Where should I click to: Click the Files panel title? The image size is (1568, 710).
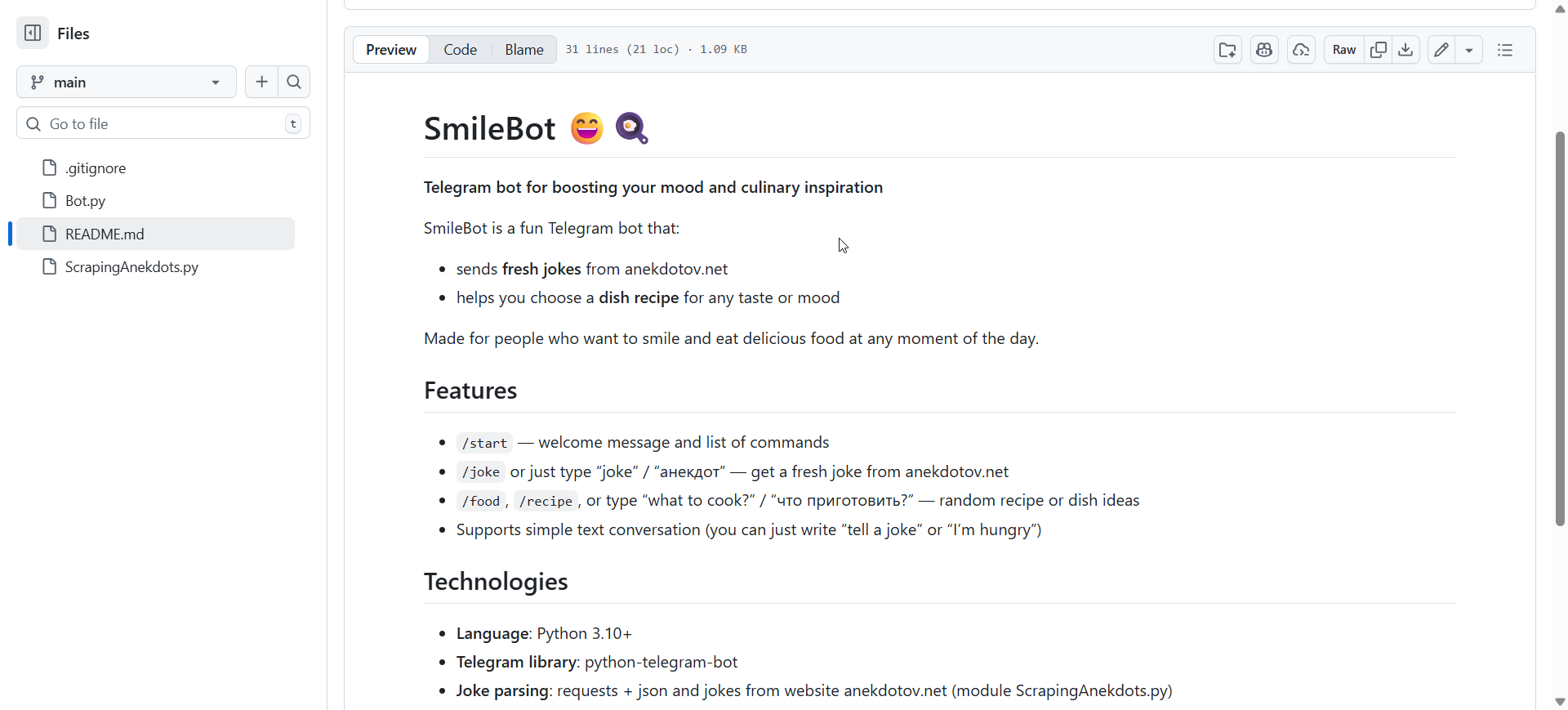(x=73, y=33)
